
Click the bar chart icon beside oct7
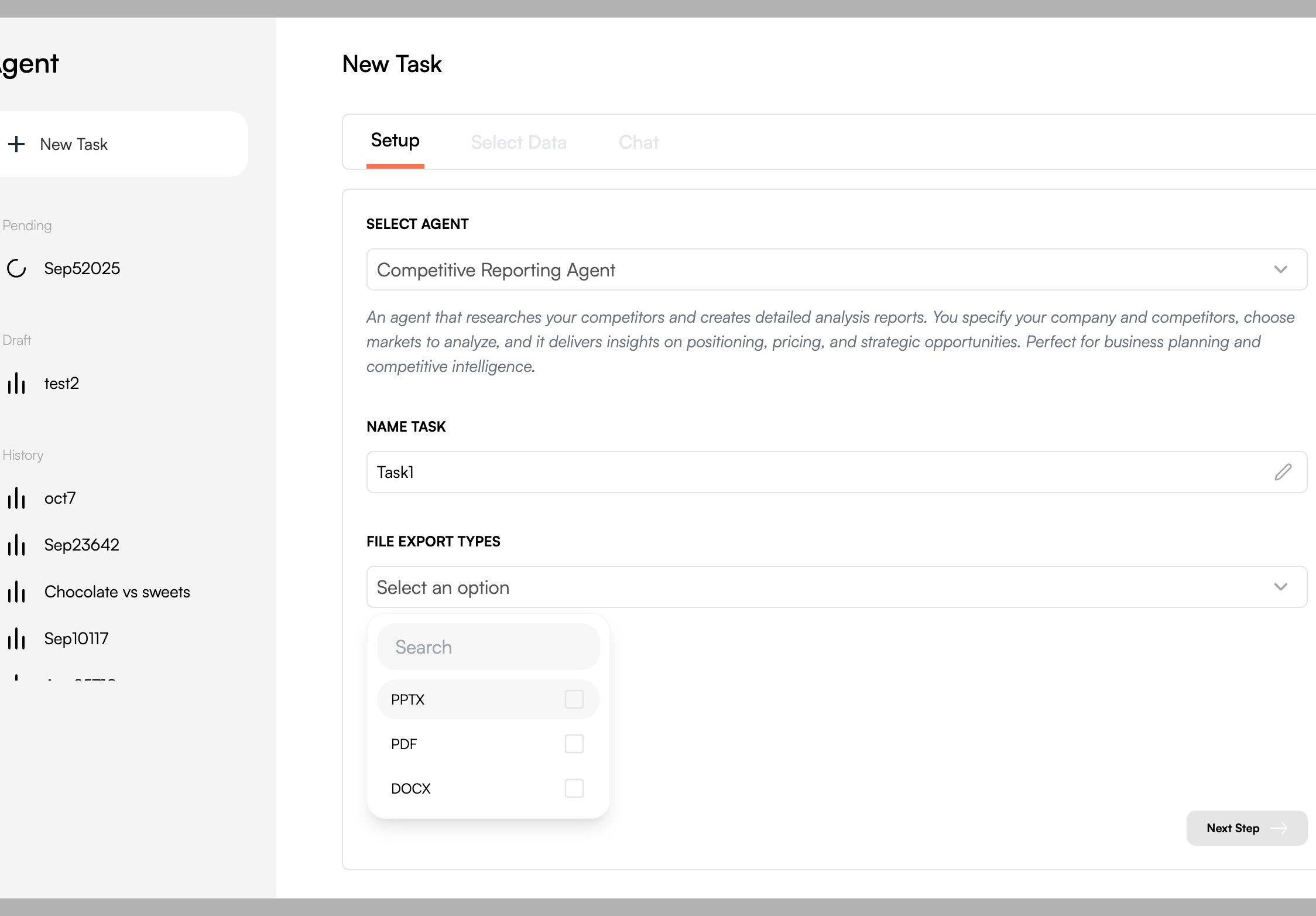coord(16,498)
